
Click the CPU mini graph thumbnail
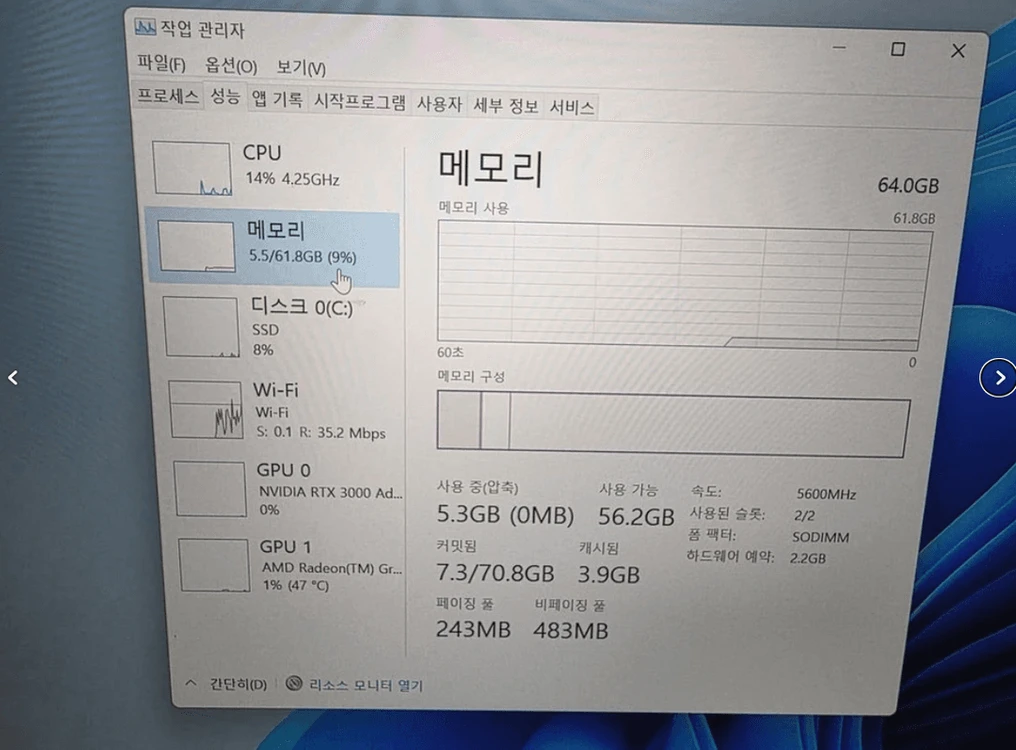point(192,169)
